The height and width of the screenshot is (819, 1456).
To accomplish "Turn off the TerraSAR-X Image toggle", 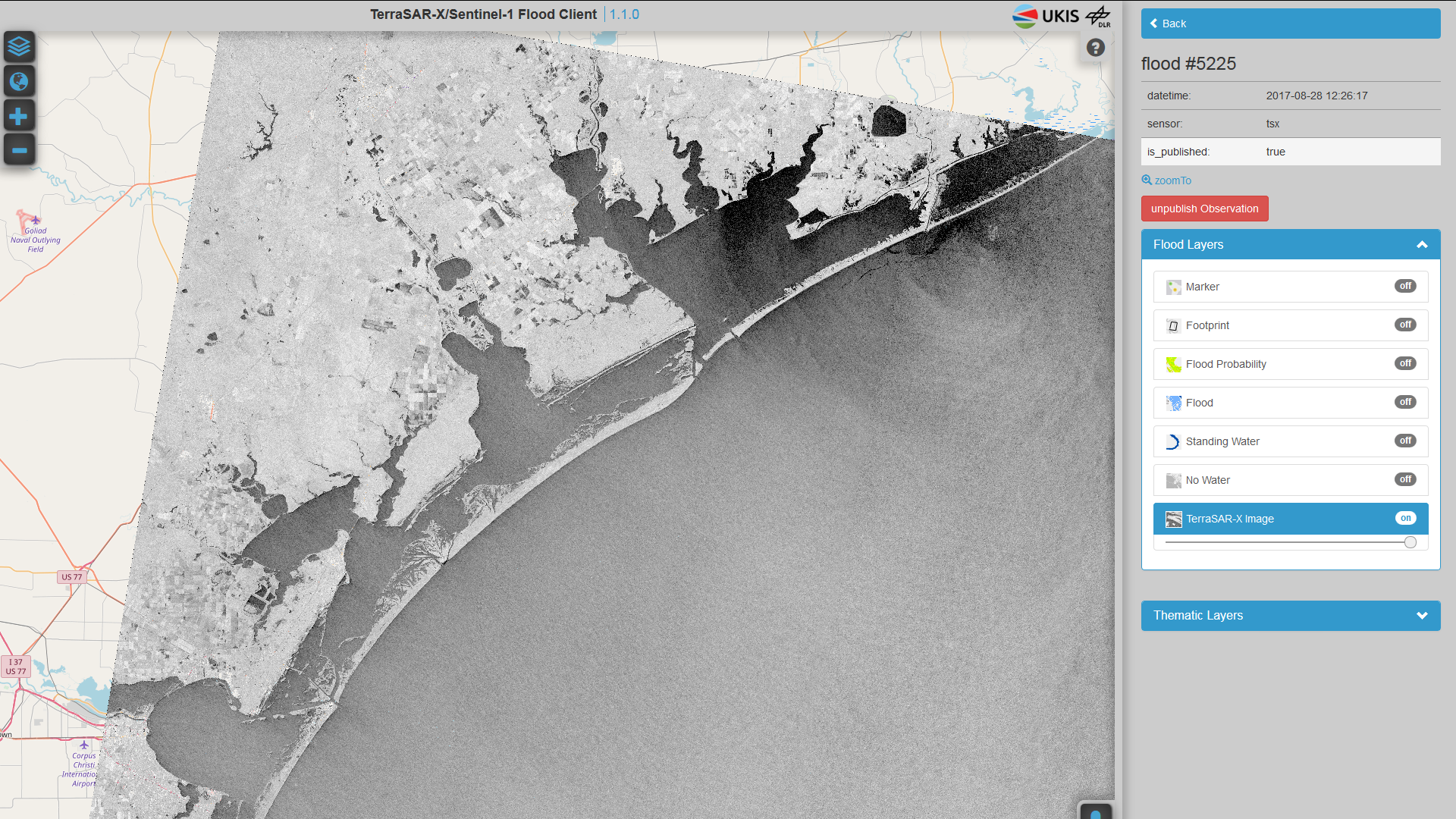I will click(1404, 518).
